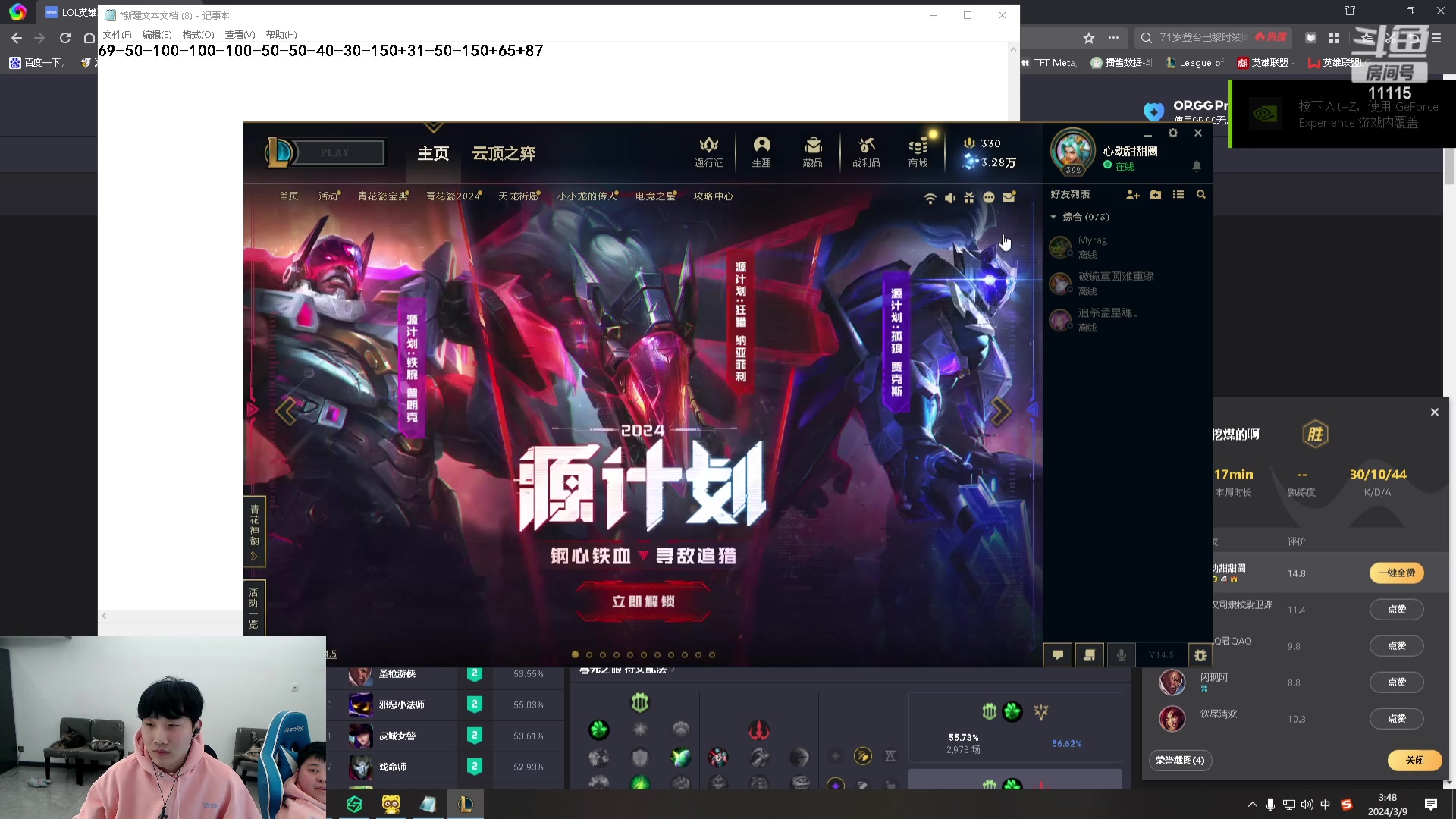Open the 青花瓷2024 sub-tab
The width and height of the screenshot is (1456, 819).
tap(453, 196)
